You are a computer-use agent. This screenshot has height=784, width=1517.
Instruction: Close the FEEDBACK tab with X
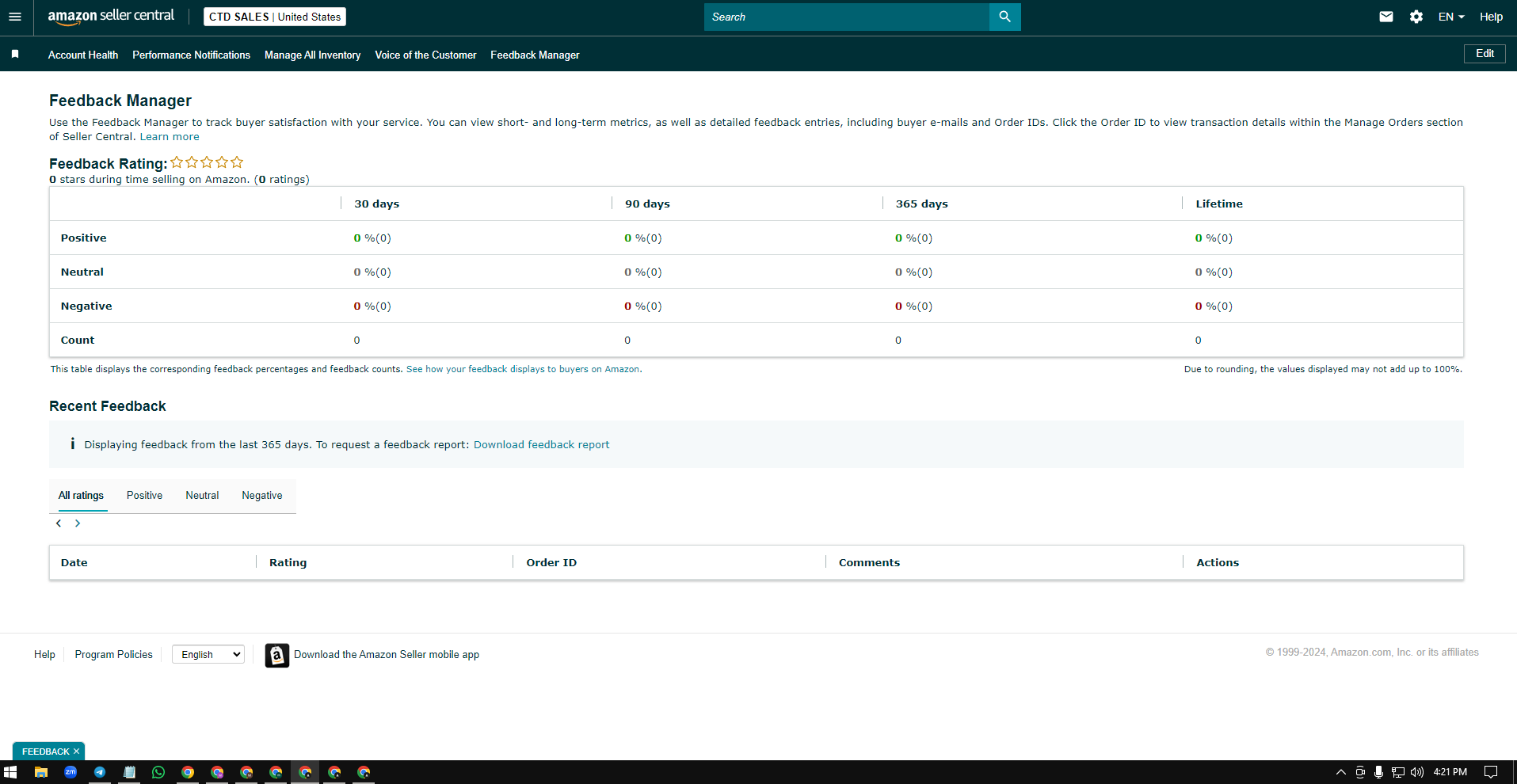[76, 752]
